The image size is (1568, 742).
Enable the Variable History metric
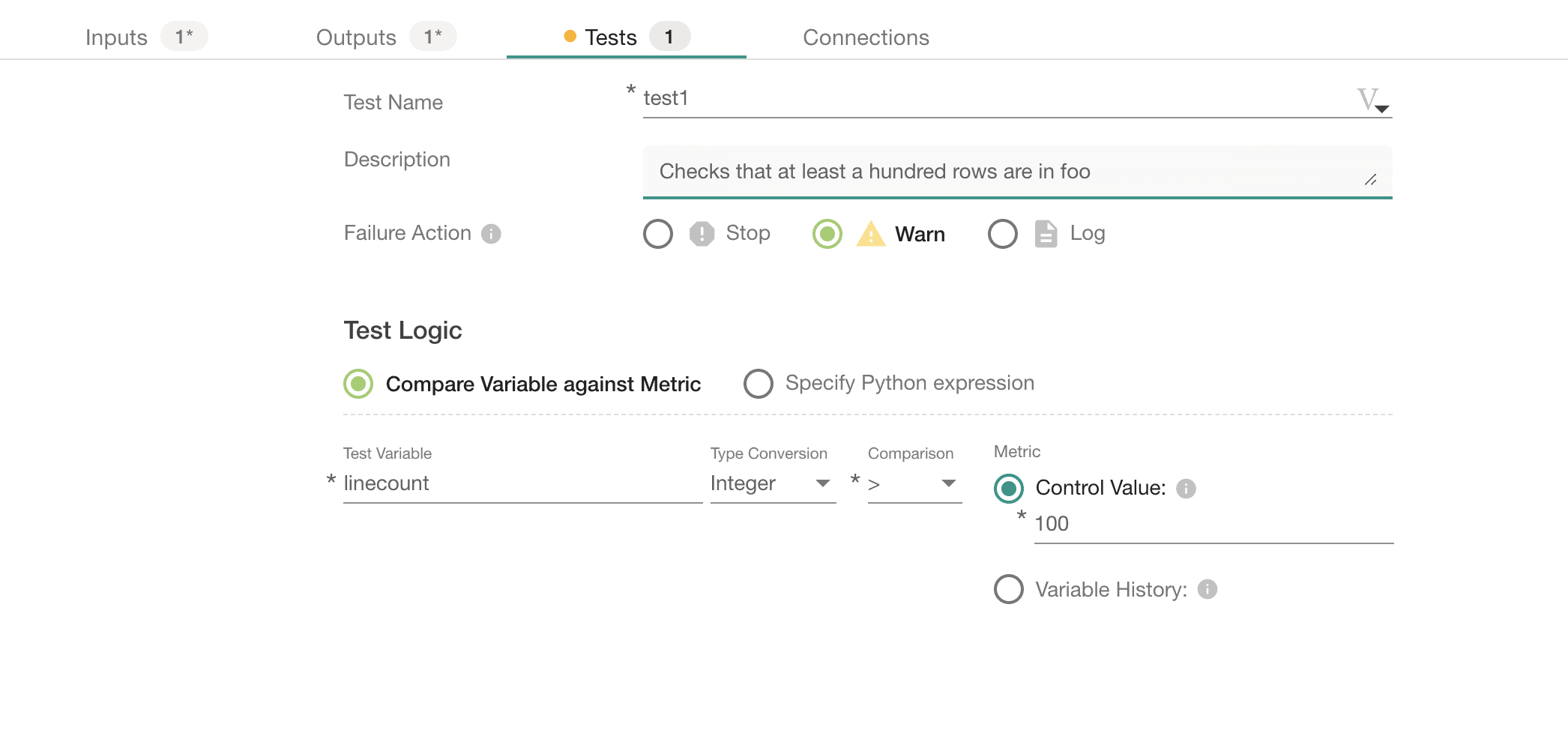pyautogui.click(x=1008, y=590)
